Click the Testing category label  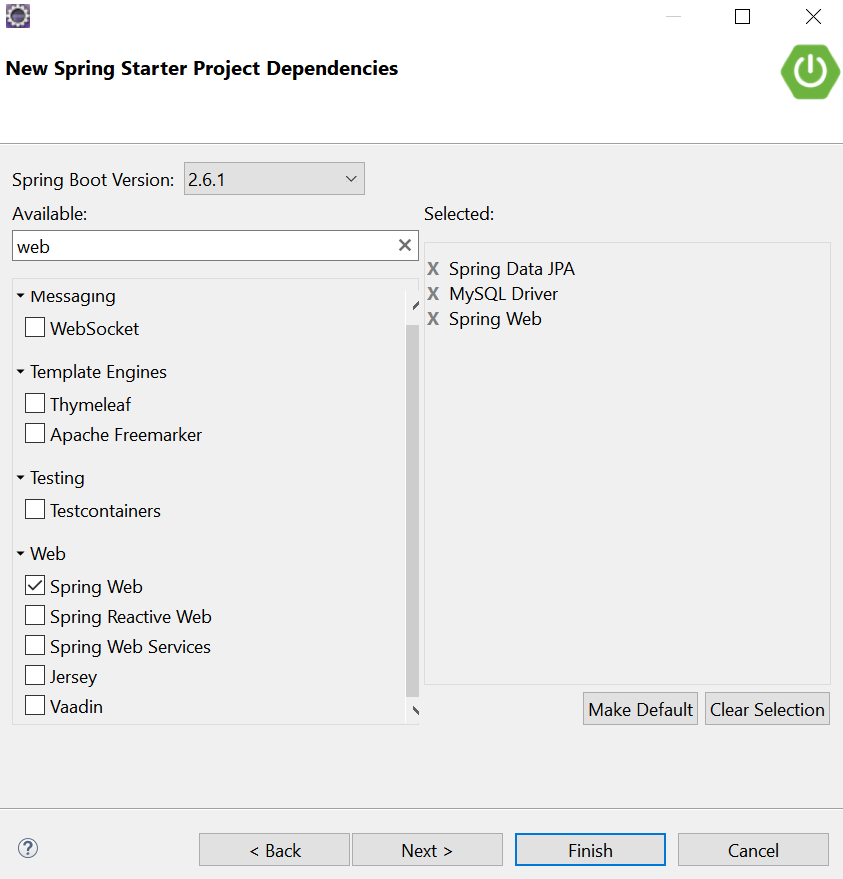click(x=57, y=478)
